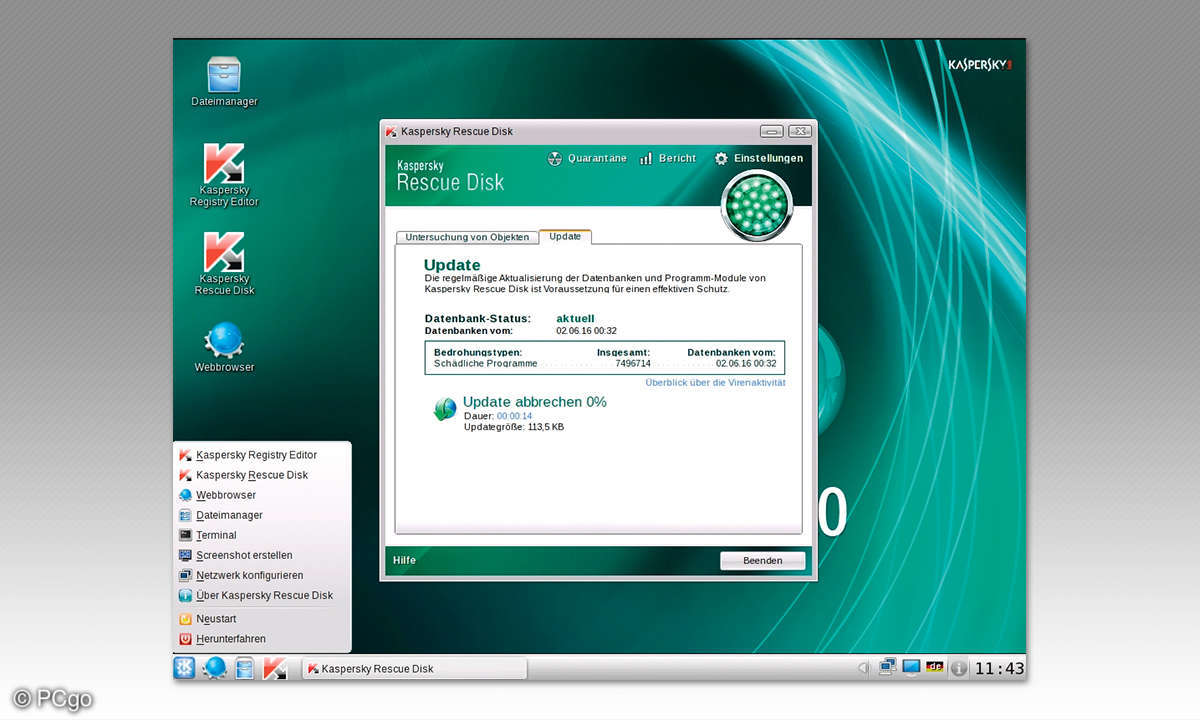
Task: Open Terminal from the start menu
Action: (x=262, y=535)
